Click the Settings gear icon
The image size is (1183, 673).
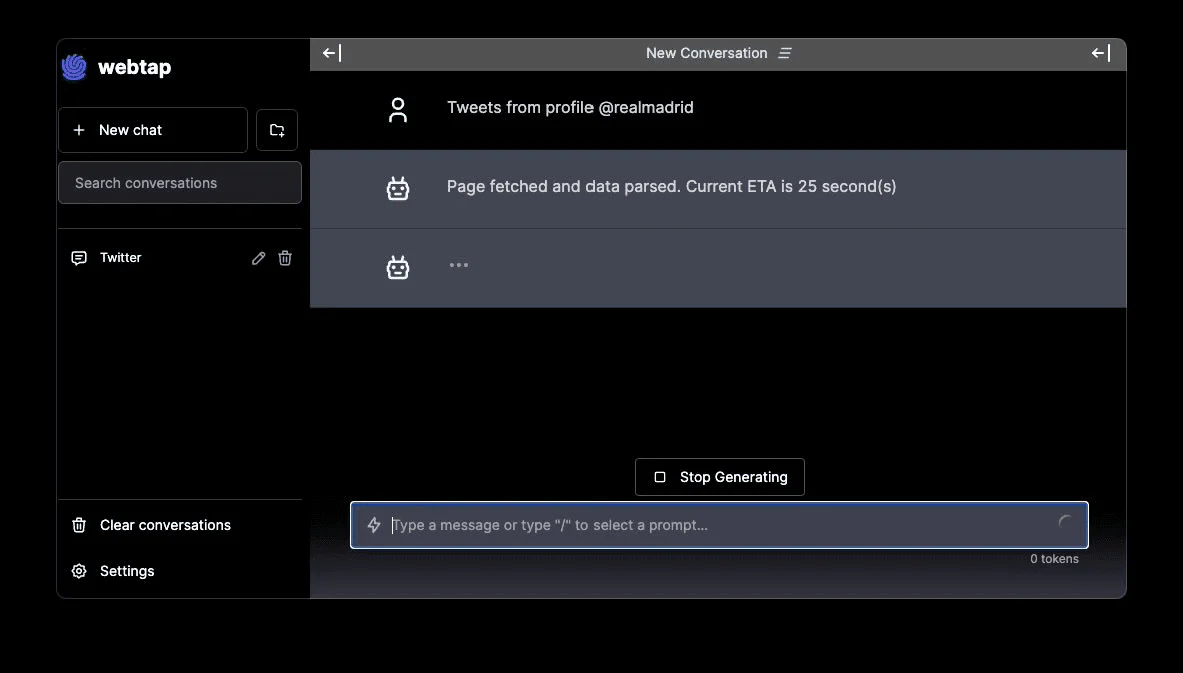[x=78, y=571]
